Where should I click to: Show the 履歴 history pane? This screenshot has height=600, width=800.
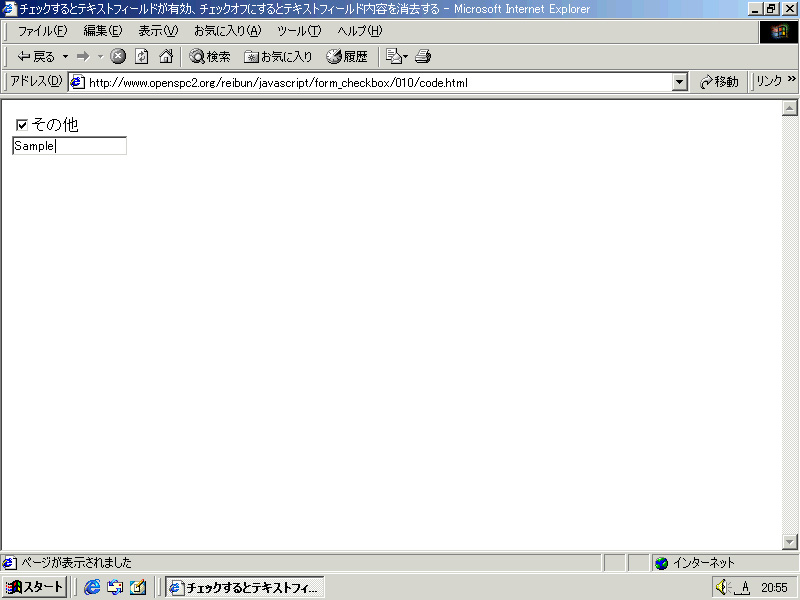[x=347, y=57]
